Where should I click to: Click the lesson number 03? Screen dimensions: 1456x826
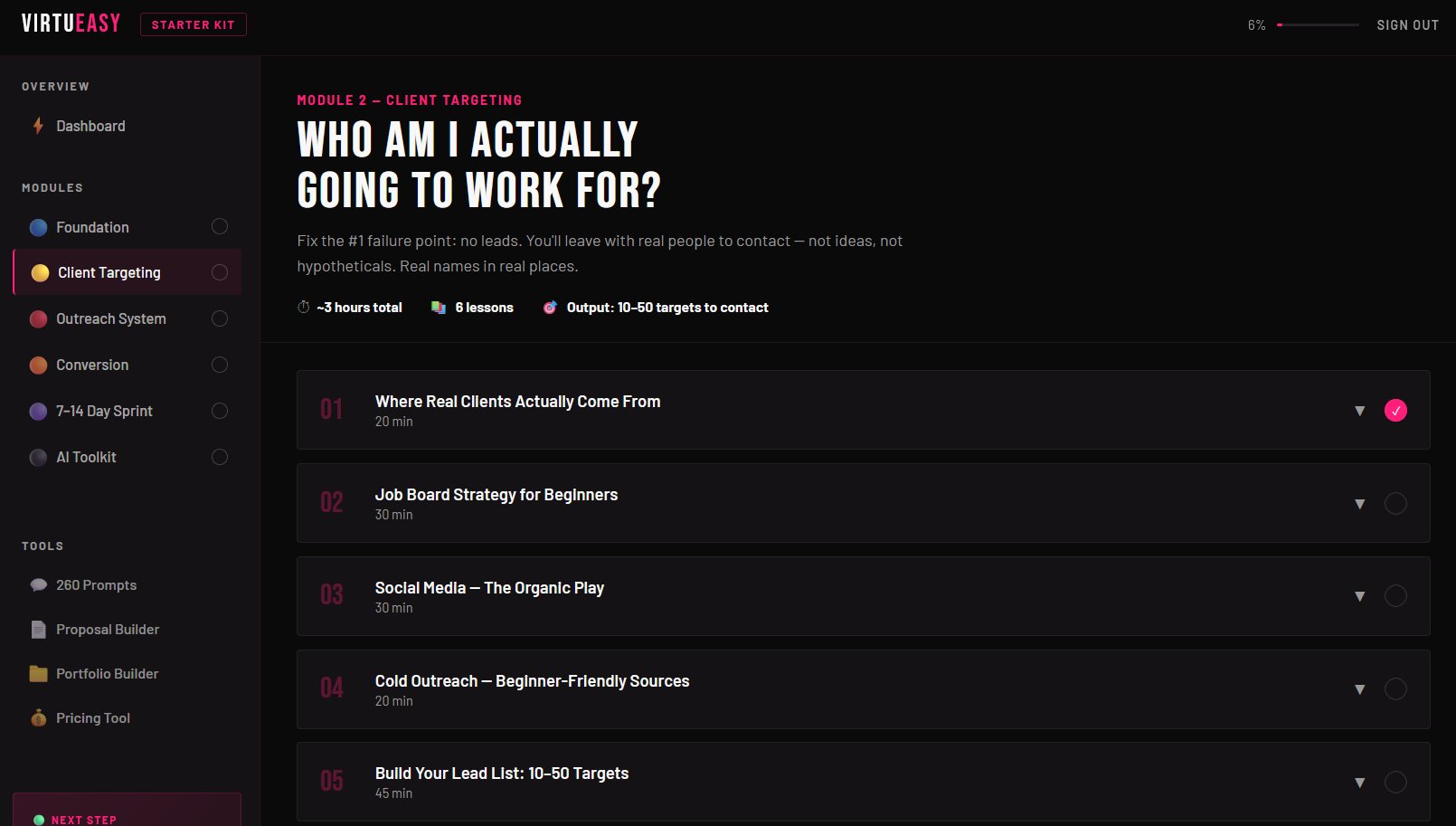tap(332, 595)
